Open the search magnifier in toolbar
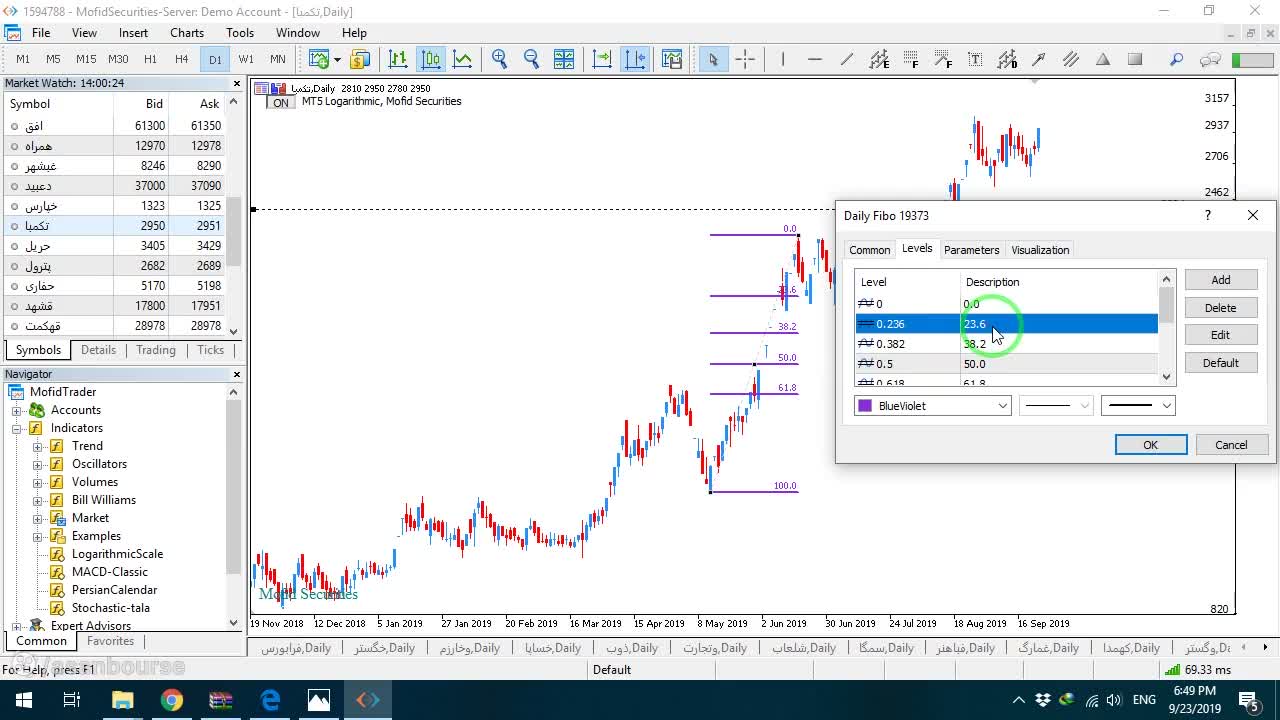The width and height of the screenshot is (1280, 720). (1177, 59)
